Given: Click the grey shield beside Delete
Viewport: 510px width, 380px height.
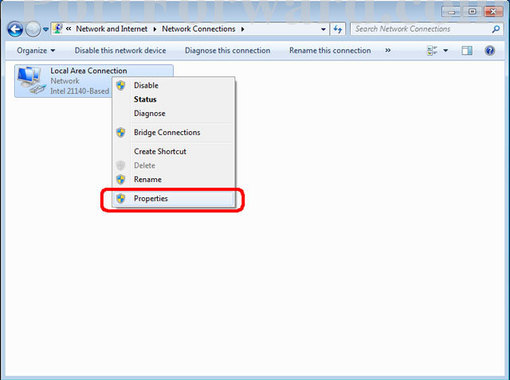Looking at the screenshot, I should pos(121,165).
